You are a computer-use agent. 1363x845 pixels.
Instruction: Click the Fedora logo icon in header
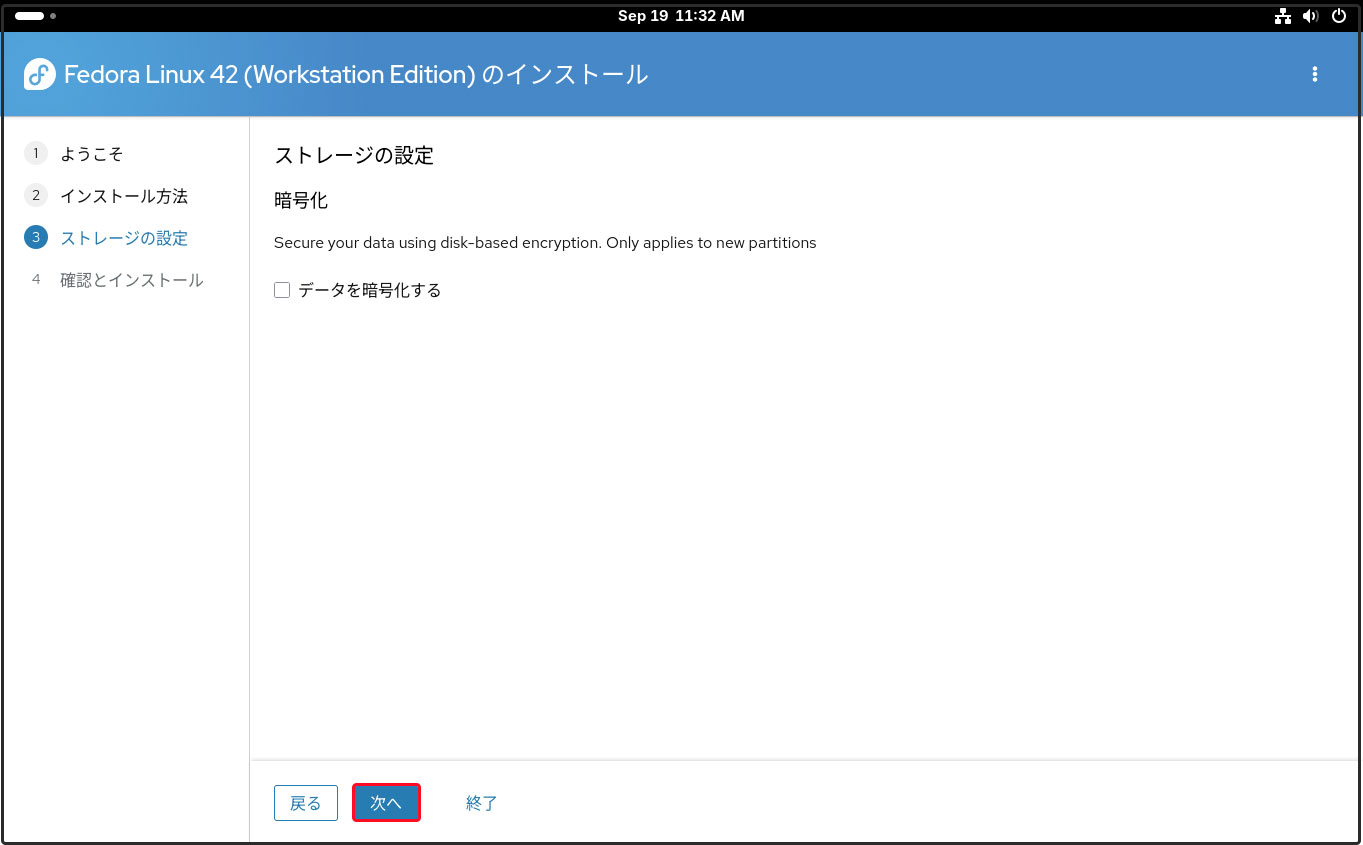point(40,74)
